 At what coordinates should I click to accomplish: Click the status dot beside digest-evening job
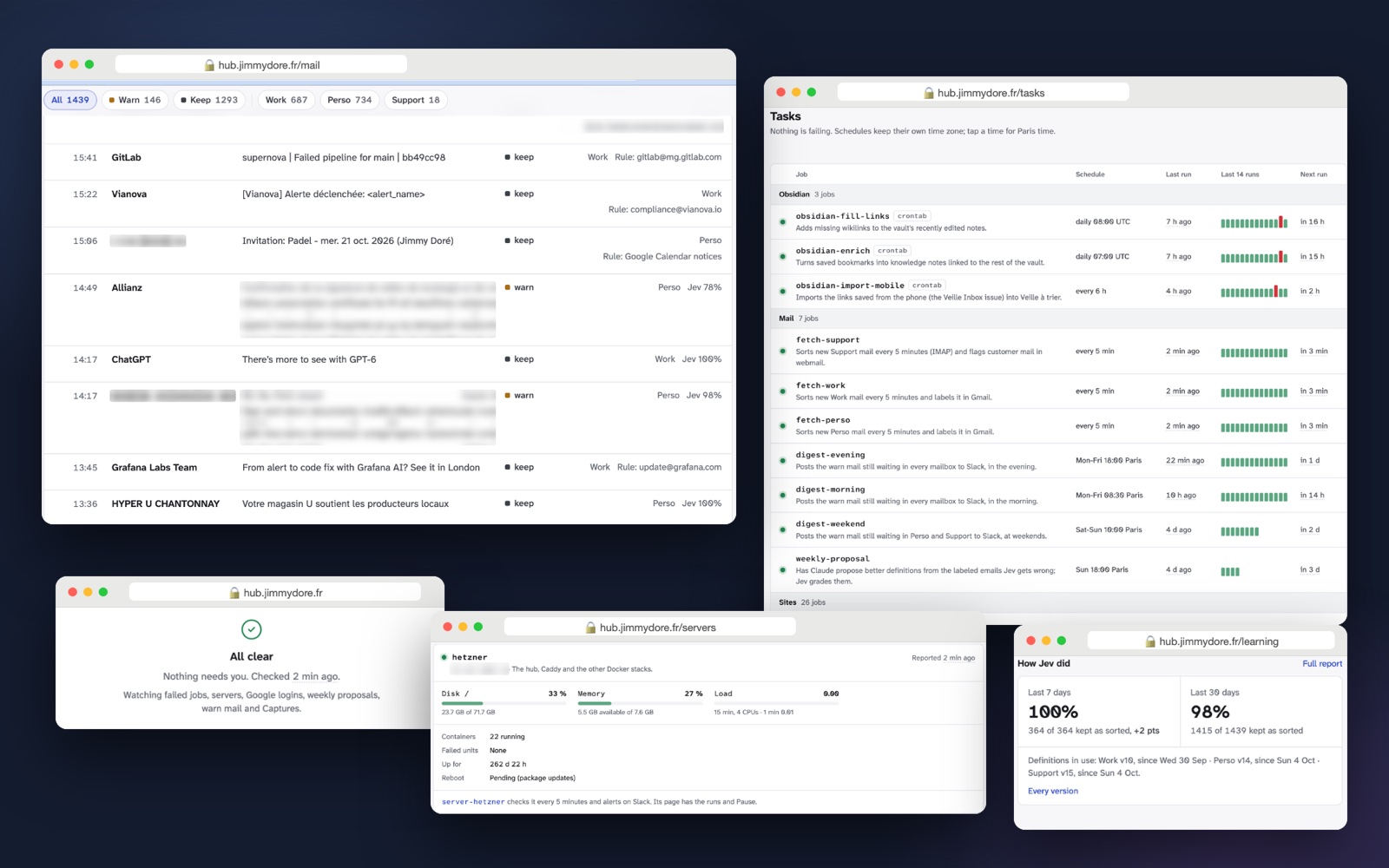pos(782,461)
